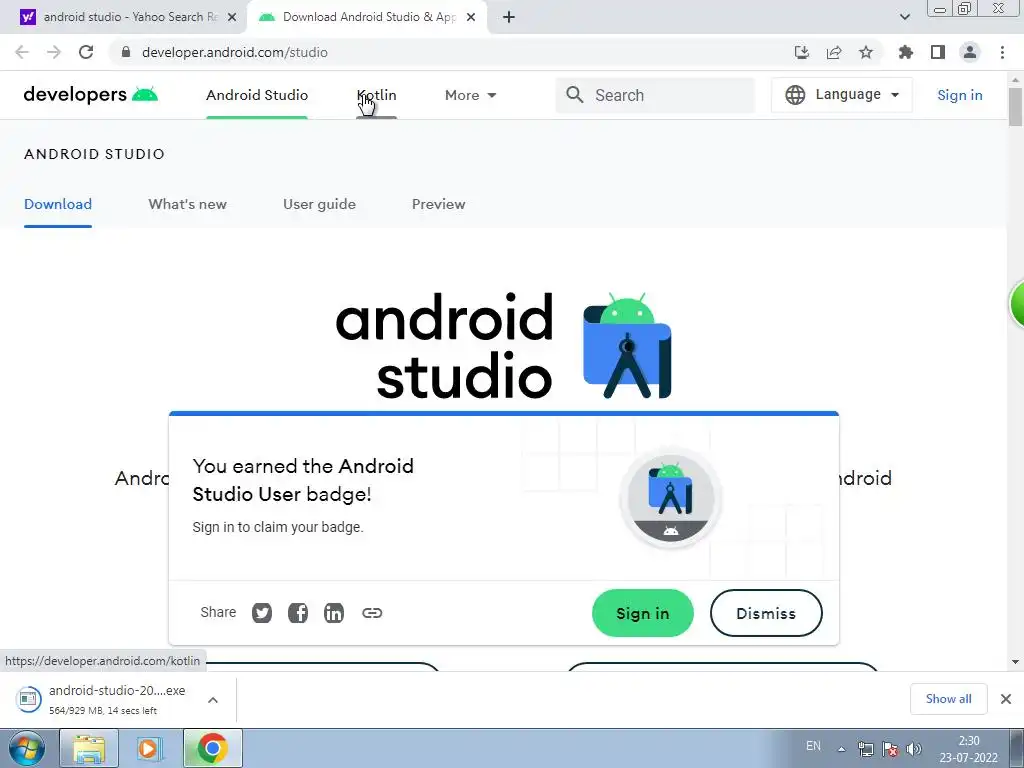
Task: Click the search magnifier icon
Action: tap(575, 95)
